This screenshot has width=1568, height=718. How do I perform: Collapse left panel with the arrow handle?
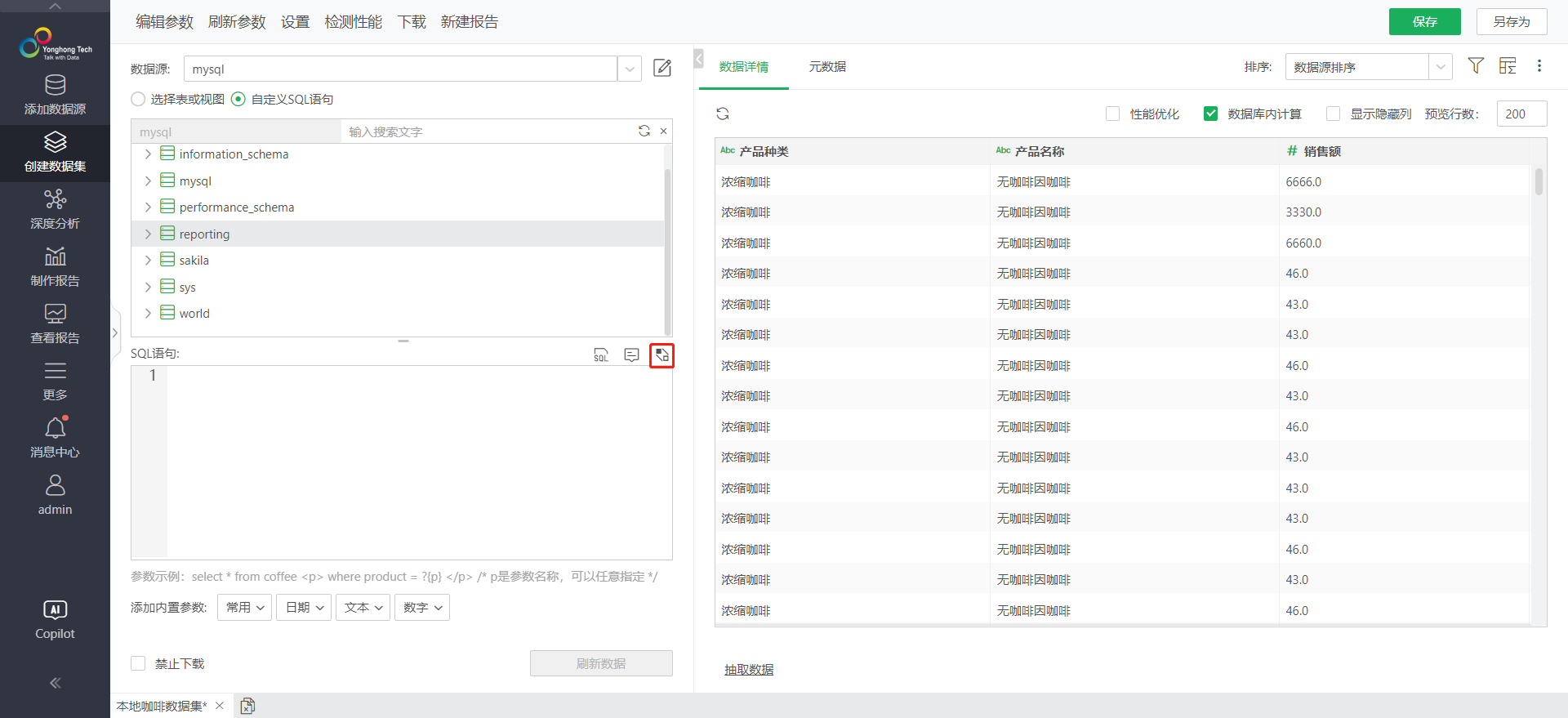click(x=698, y=59)
